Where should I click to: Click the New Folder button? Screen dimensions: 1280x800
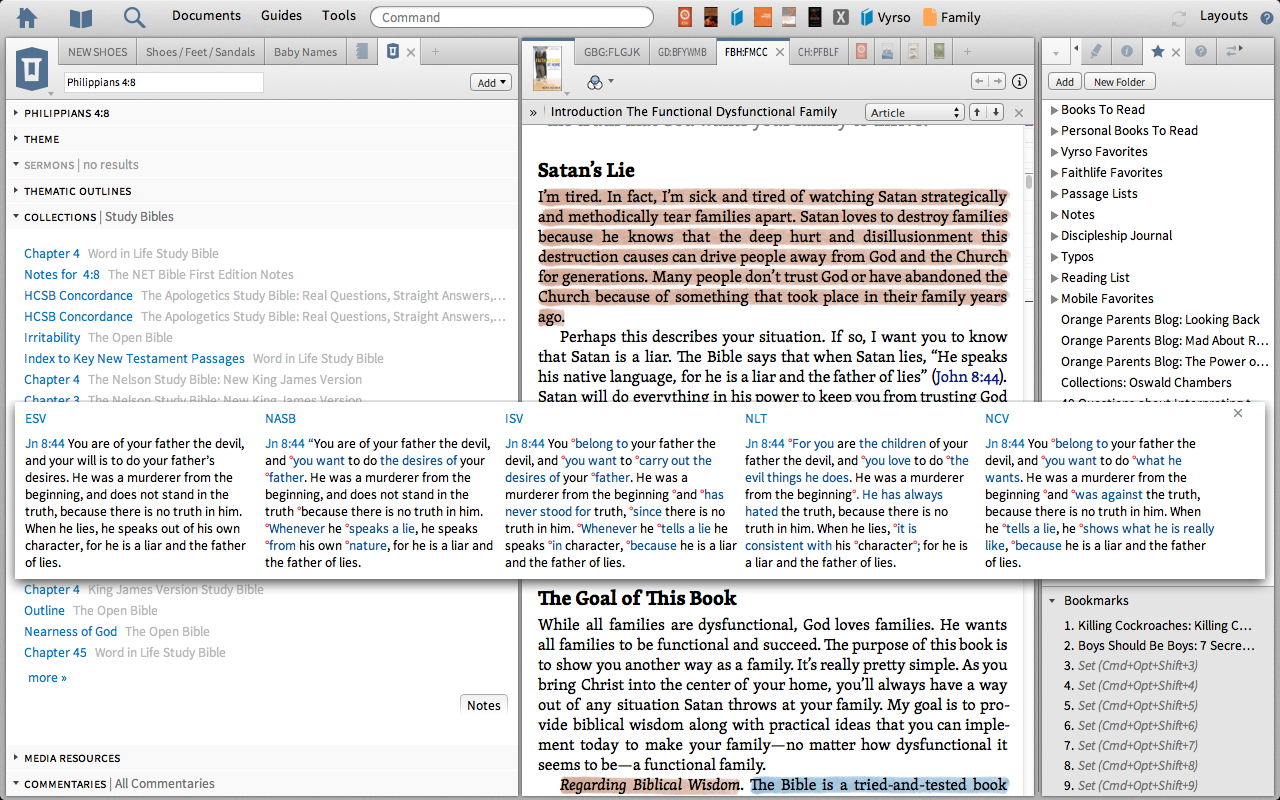(x=1119, y=82)
